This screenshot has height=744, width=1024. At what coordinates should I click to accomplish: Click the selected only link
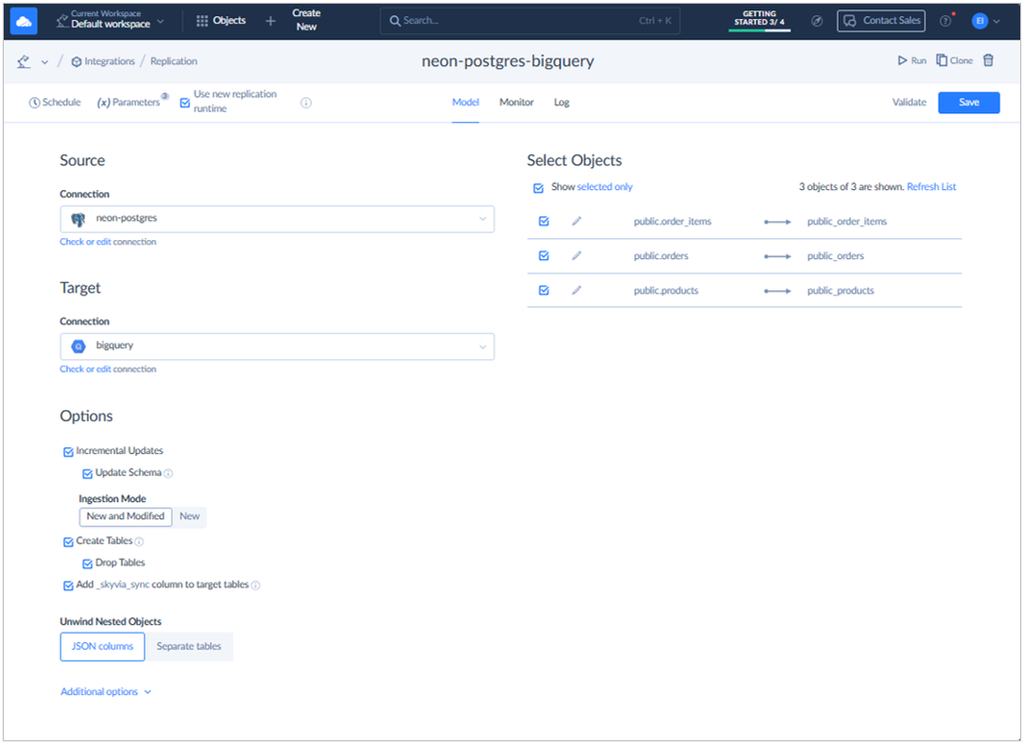coord(605,187)
